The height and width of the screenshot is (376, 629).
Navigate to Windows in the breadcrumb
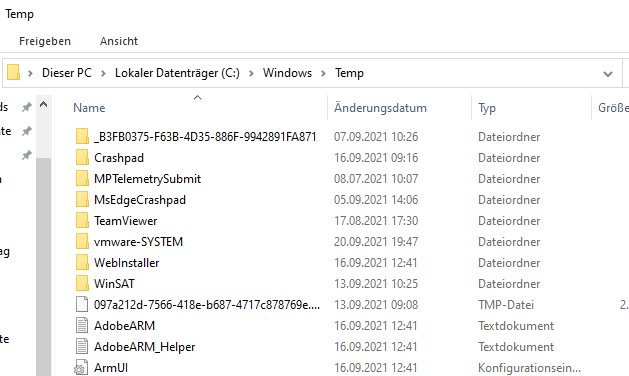coord(287,73)
